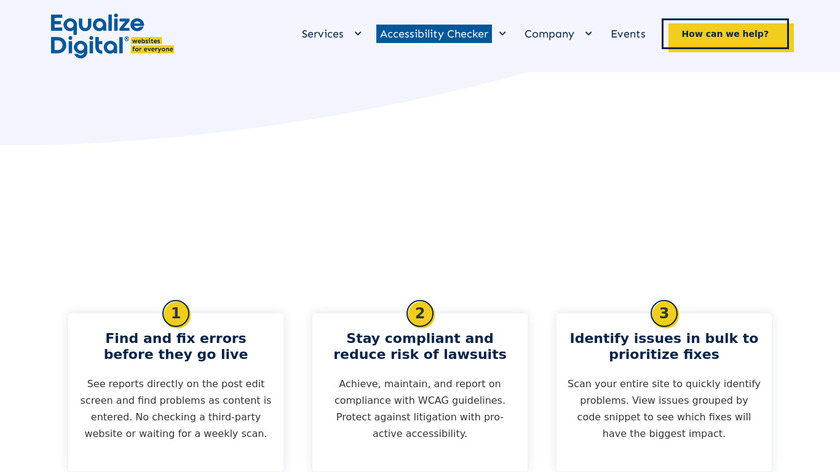Expand the Accessibility Checker submenu chevron
Viewport: 840px width, 472px height.
pos(502,33)
